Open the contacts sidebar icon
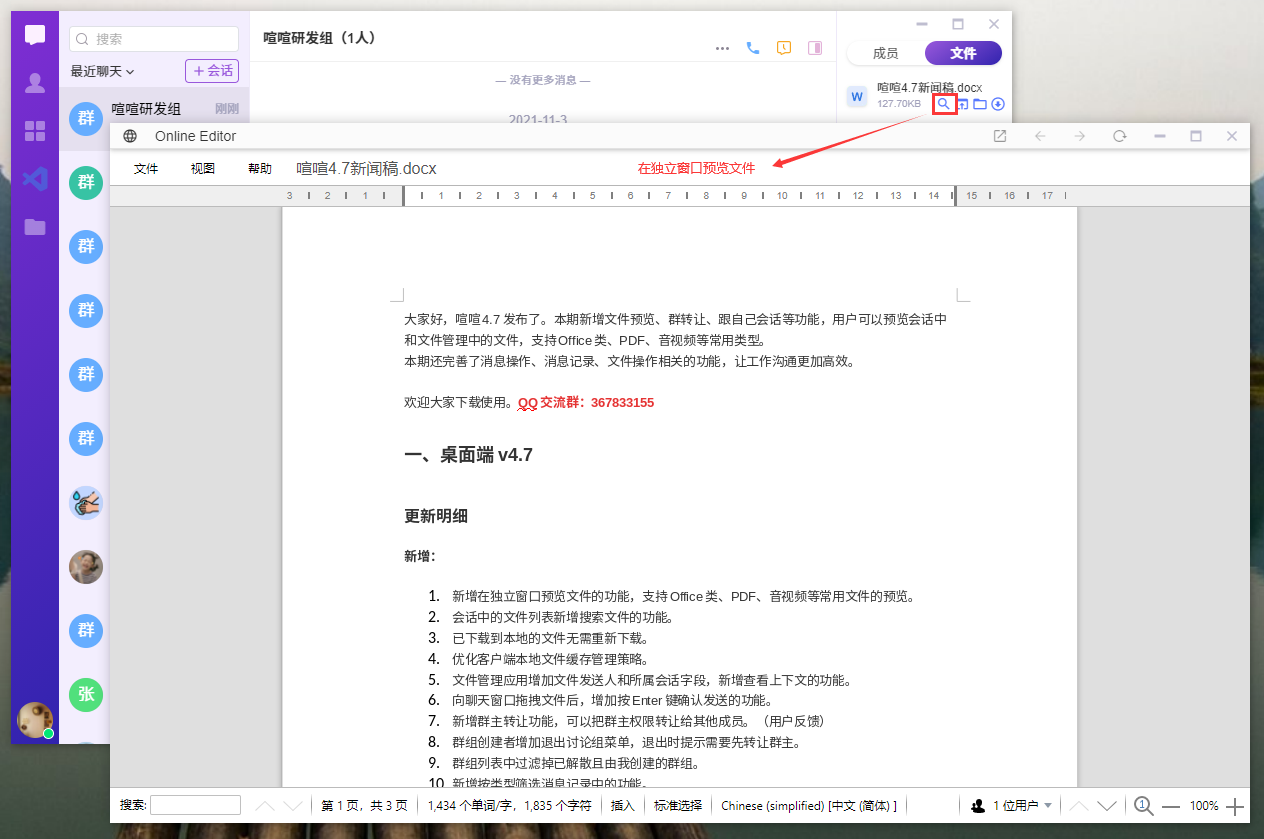This screenshot has height=839, width=1264. click(x=35, y=83)
